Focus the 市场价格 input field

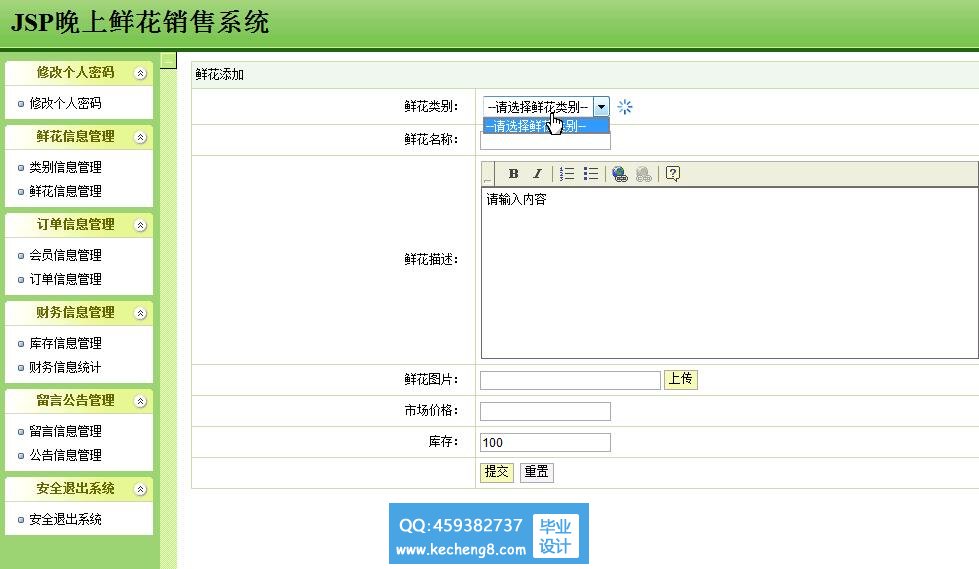(x=545, y=412)
